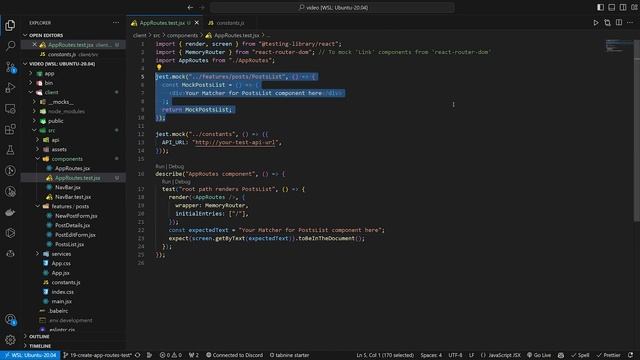Go forward with the navigation arrow
Screen dimensions: 640x360
[x=202, y=7]
